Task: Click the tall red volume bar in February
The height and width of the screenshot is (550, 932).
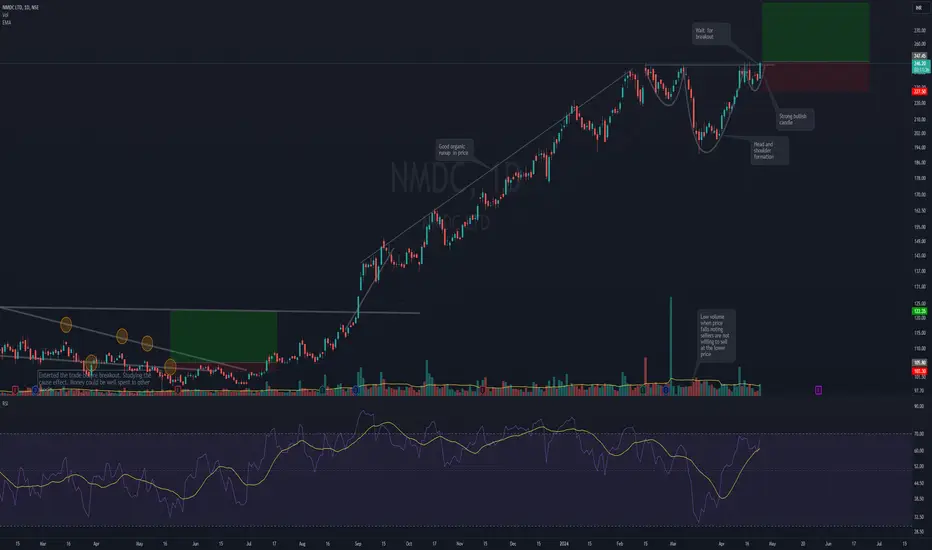Action: [646, 376]
